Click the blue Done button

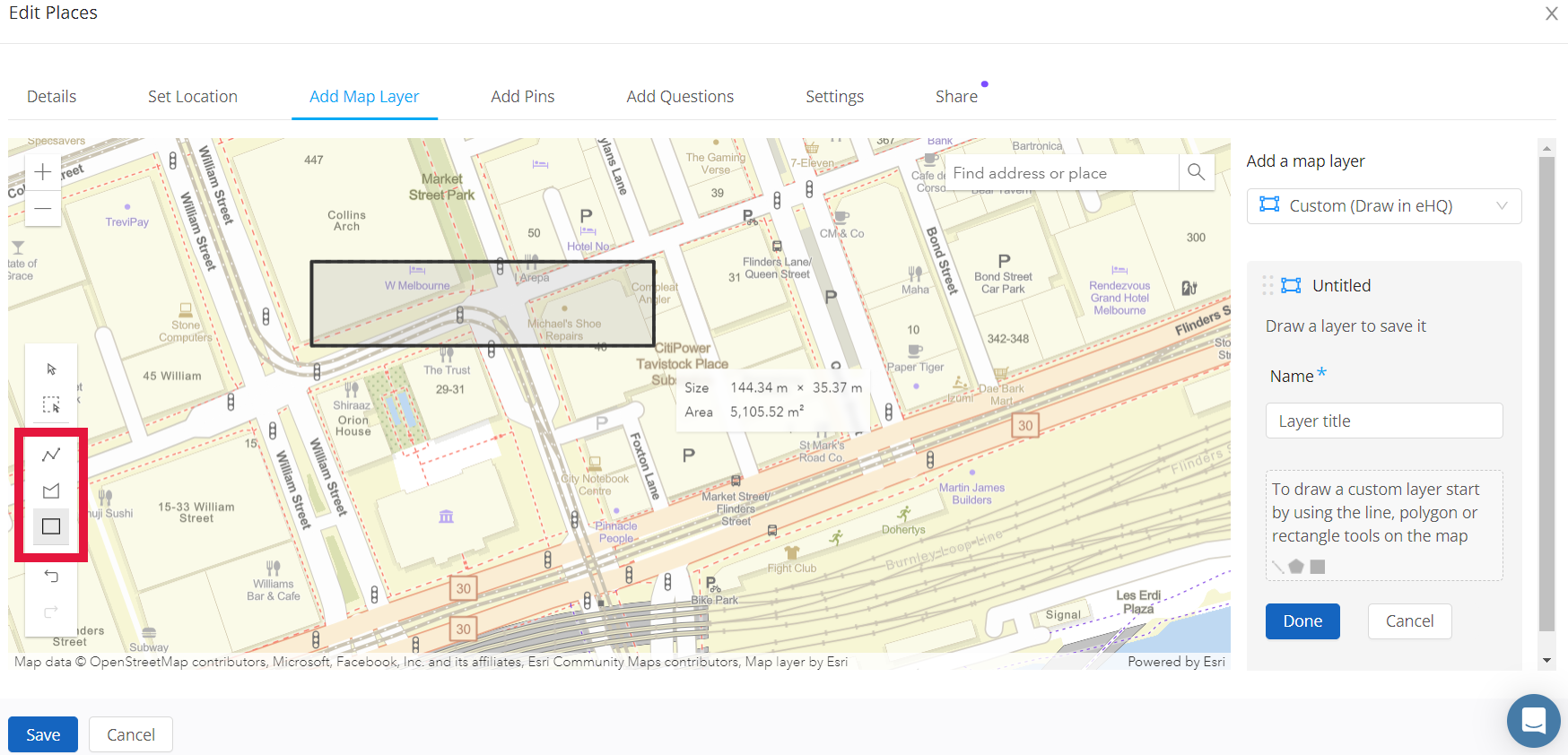pyautogui.click(x=1302, y=621)
